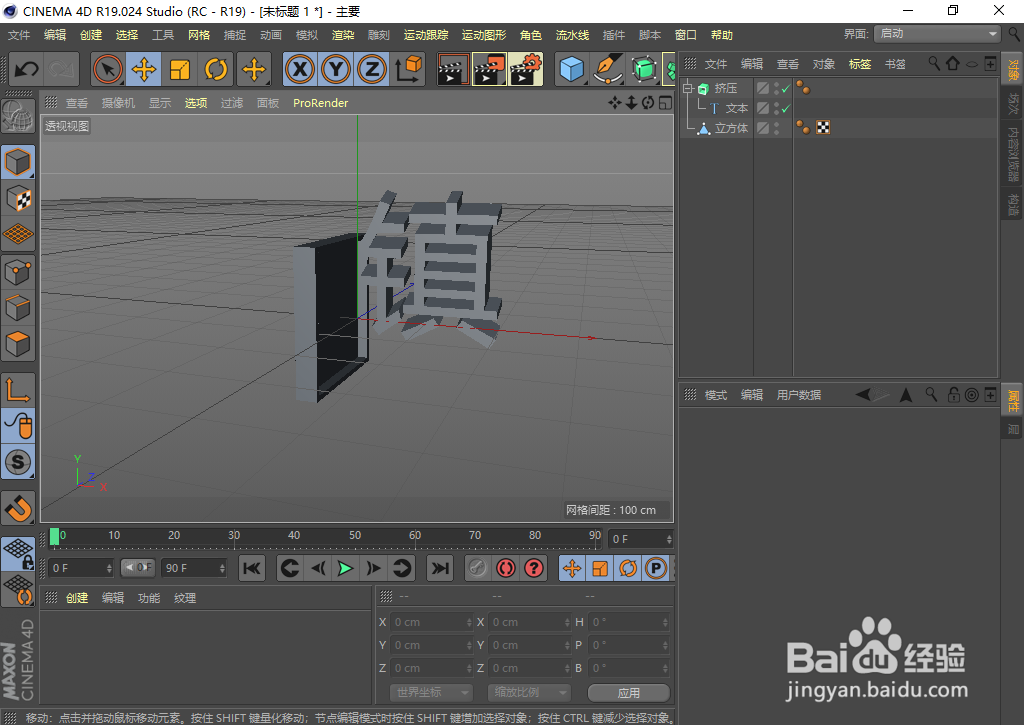Click frame 50 on the timeline
1024x725 pixels.
pos(355,536)
